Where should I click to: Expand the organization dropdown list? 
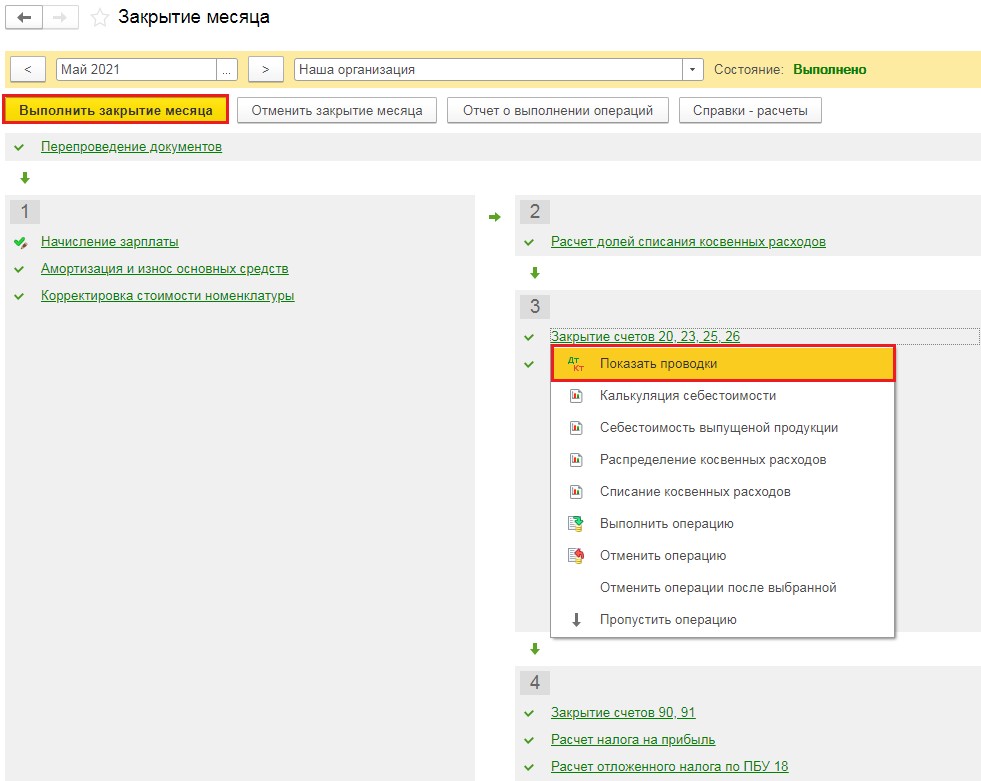click(693, 70)
